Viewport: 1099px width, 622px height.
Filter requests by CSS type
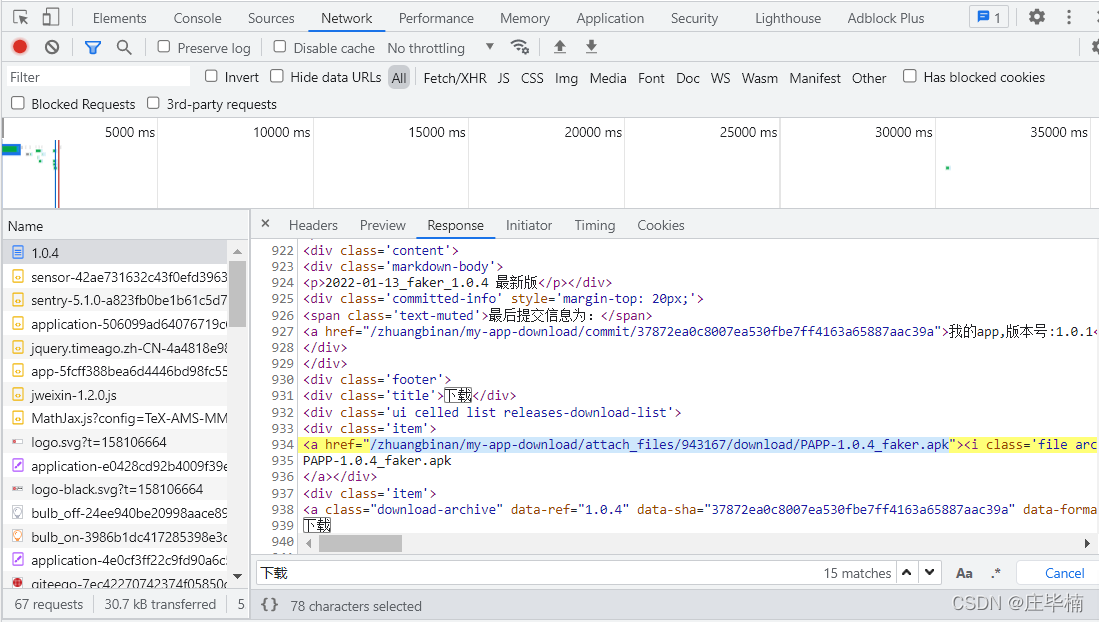(532, 78)
